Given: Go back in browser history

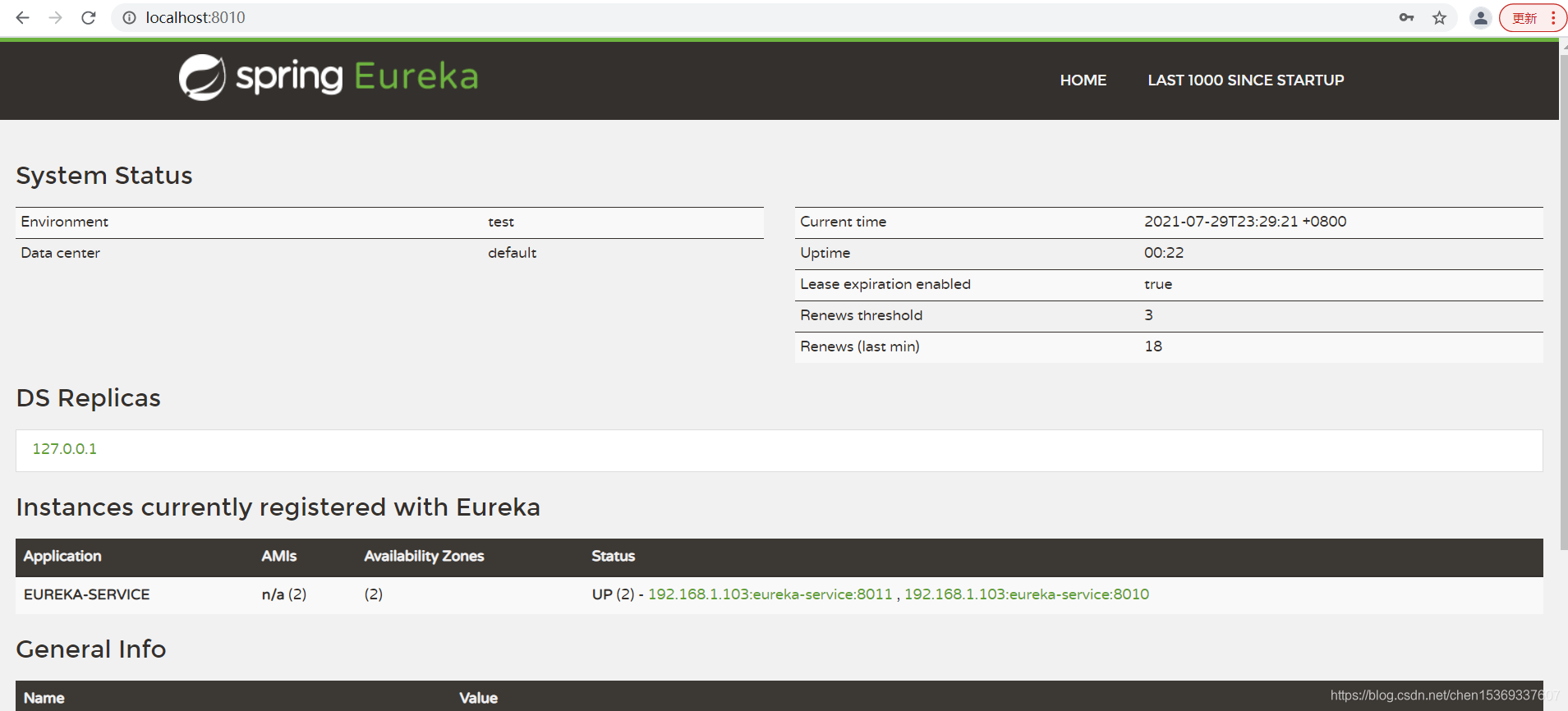Looking at the screenshot, I should pos(22,17).
